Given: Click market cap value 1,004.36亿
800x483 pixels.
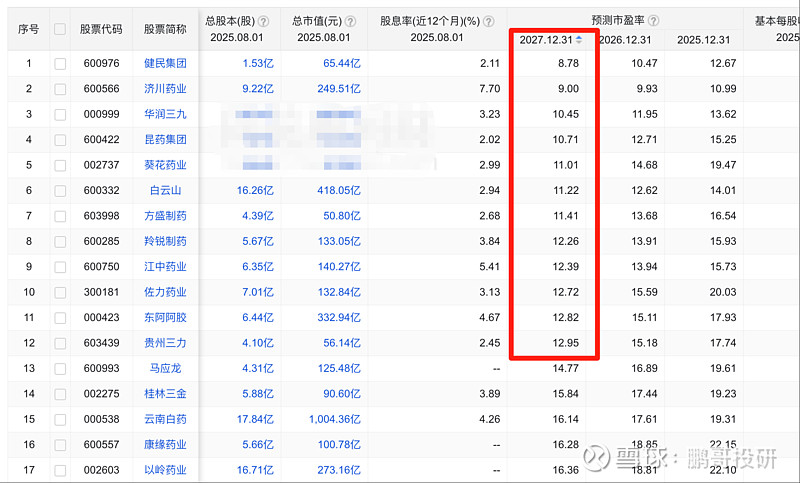Looking at the screenshot, I should point(335,419).
